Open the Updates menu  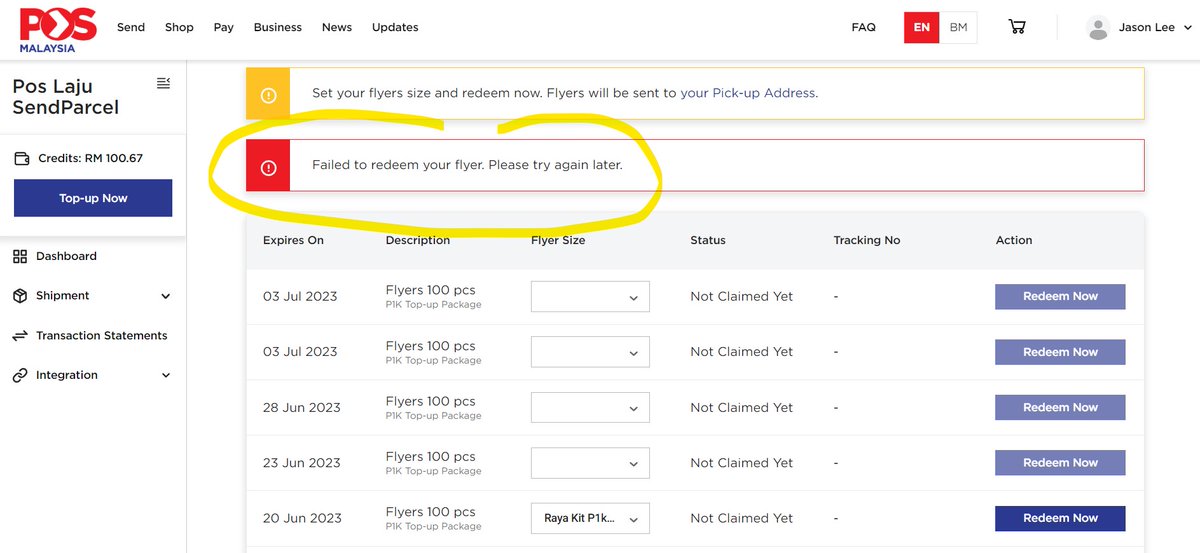395,27
